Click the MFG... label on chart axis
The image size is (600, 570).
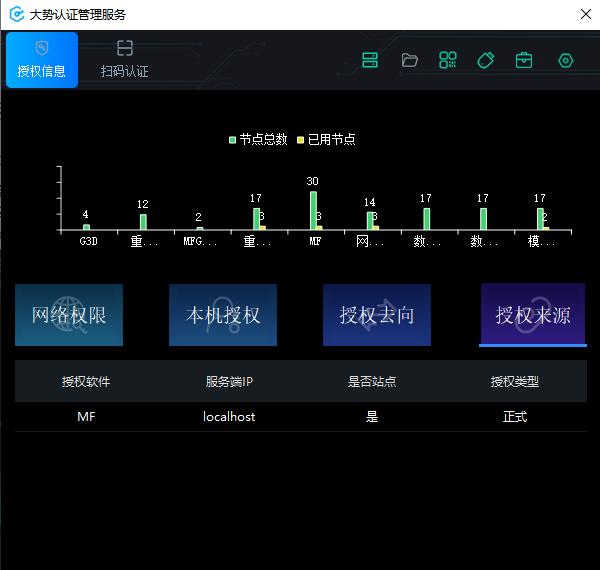[200, 241]
